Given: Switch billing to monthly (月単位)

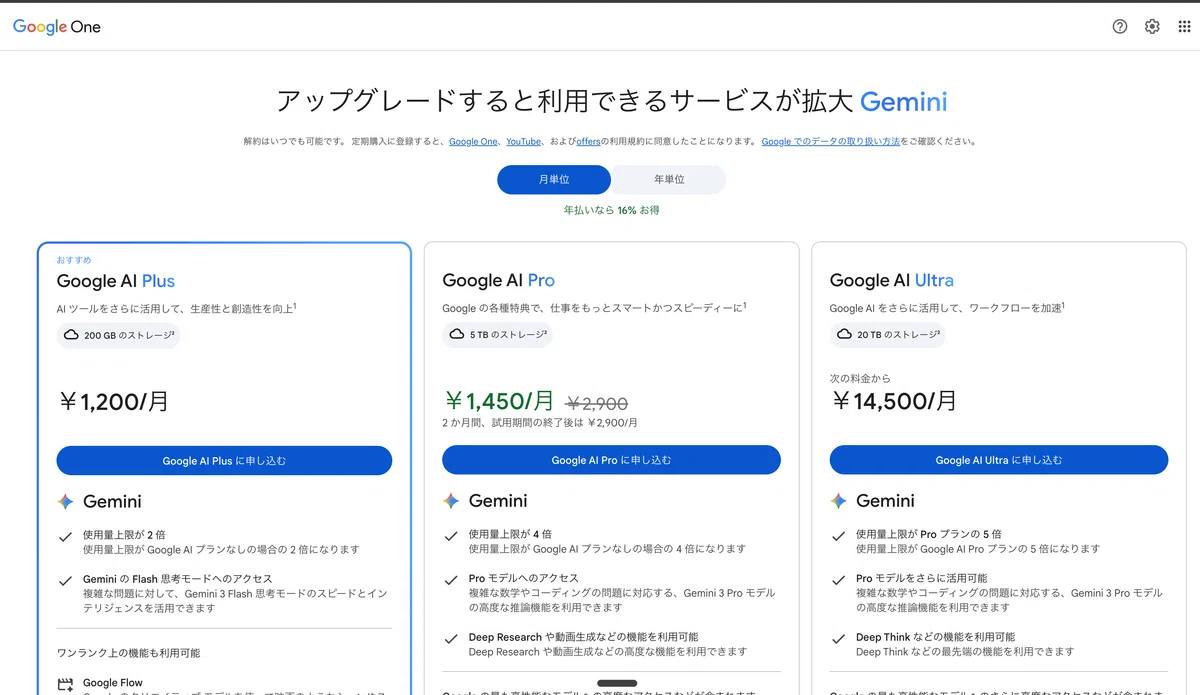Looking at the screenshot, I should coord(554,180).
